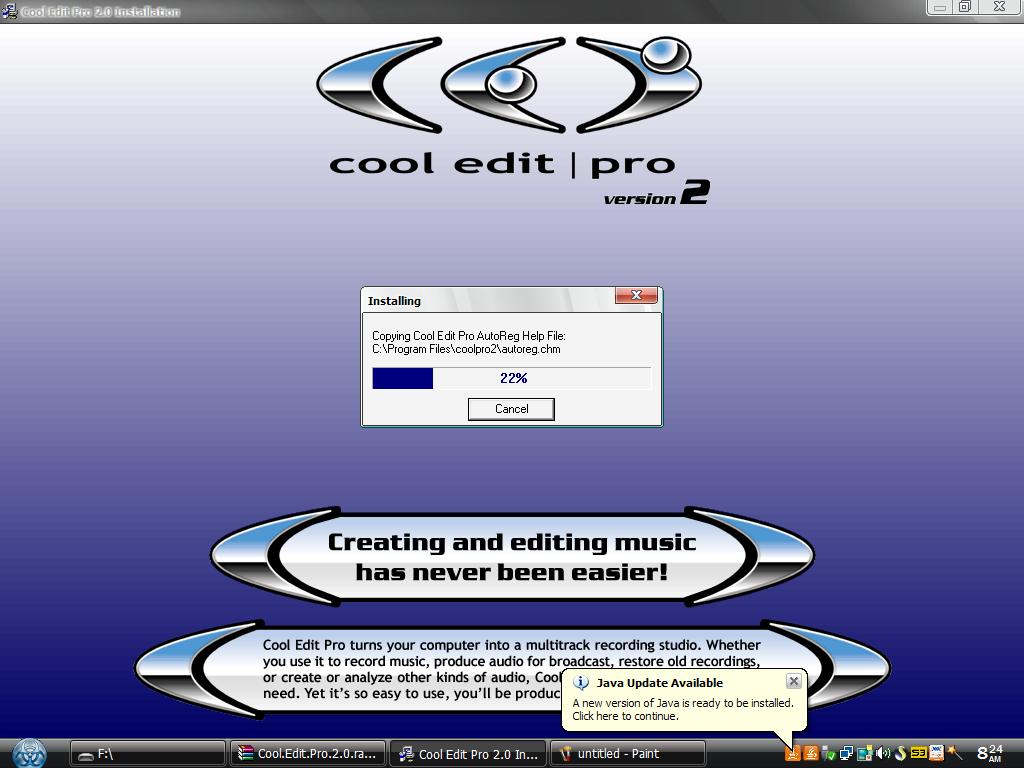Switch to the F:\ taskbar window

click(x=148, y=754)
